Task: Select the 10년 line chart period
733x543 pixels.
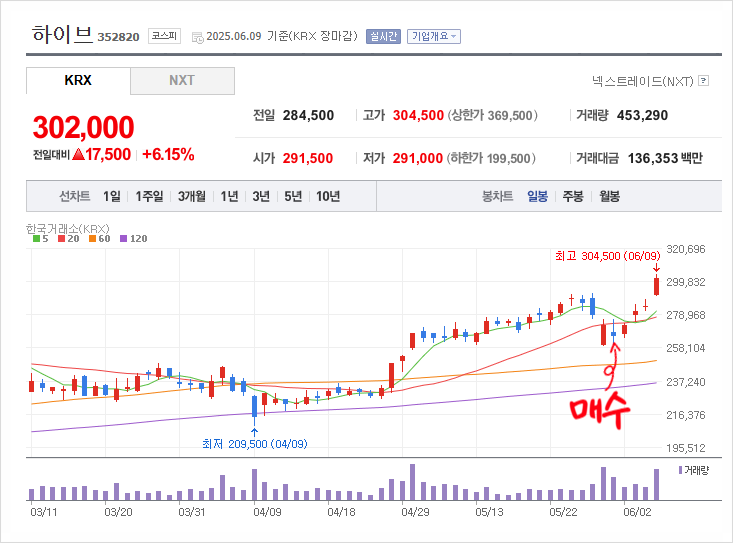Action: coord(328,196)
